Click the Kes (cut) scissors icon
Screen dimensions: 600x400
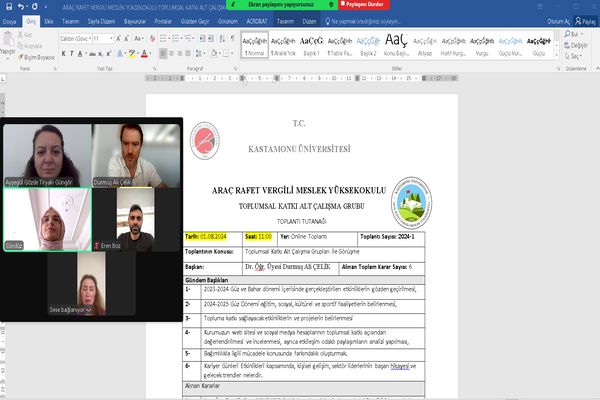click(20, 34)
